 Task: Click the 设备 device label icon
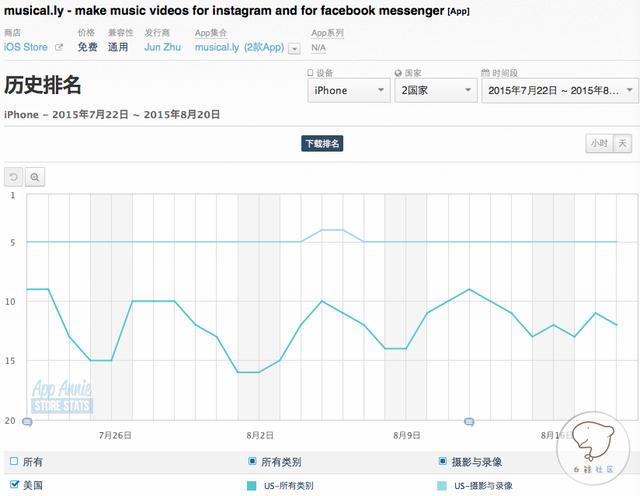[310, 73]
